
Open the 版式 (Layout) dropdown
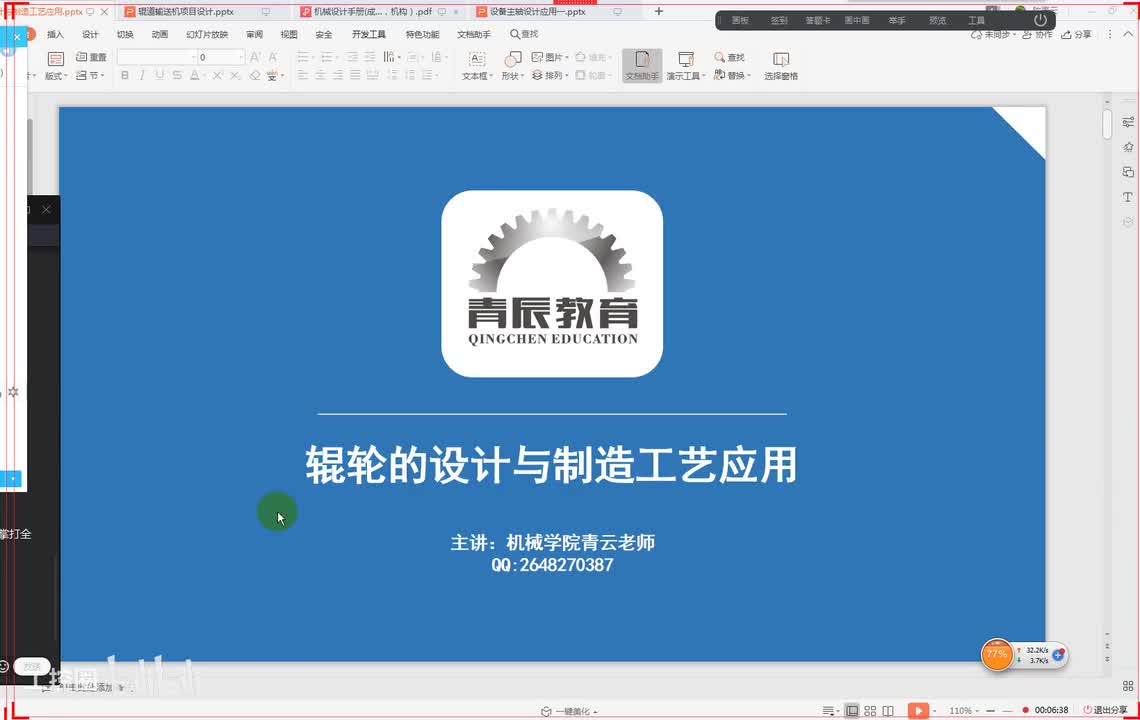(56, 65)
